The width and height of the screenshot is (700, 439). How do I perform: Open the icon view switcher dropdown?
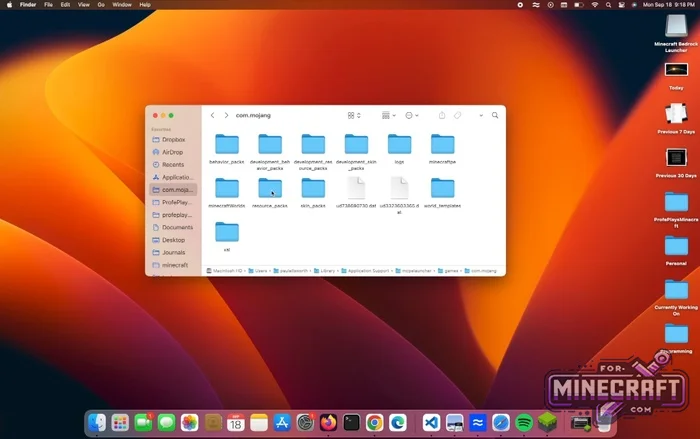tap(354, 116)
